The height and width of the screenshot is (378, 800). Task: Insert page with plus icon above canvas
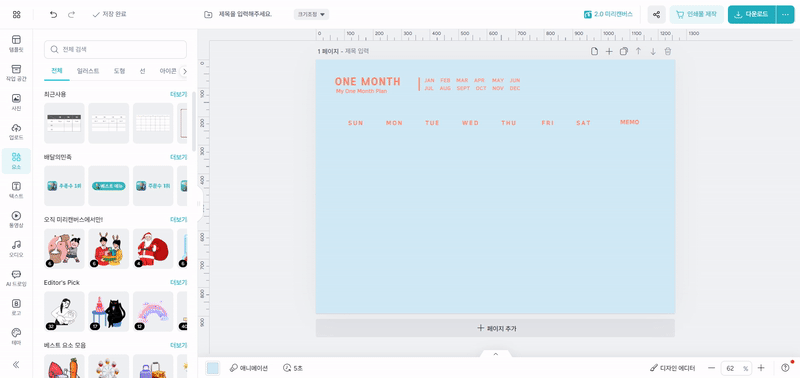click(609, 52)
